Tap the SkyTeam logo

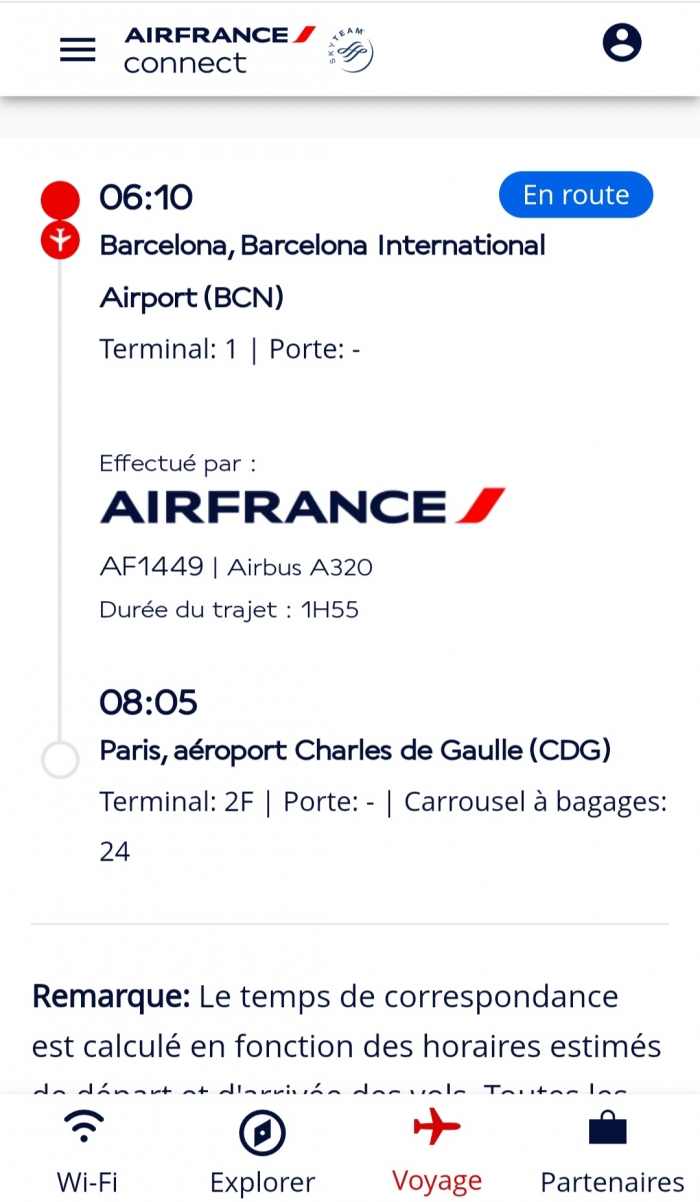point(351,50)
